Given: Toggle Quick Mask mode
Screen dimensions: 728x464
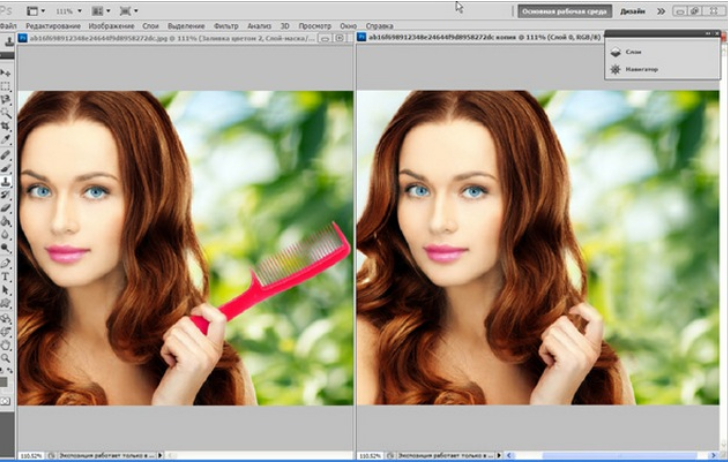Looking at the screenshot, I should coord(5,401).
